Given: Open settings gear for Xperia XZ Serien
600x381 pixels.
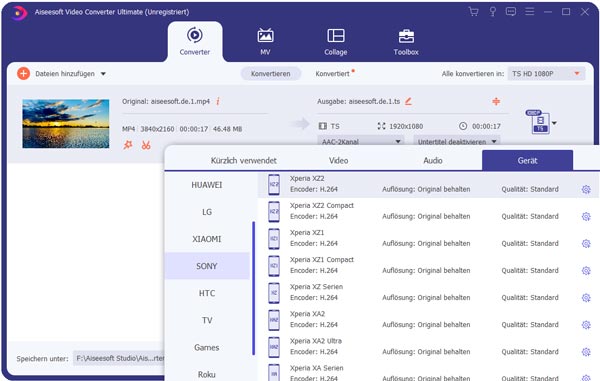Looking at the screenshot, I should click(586, 298).
